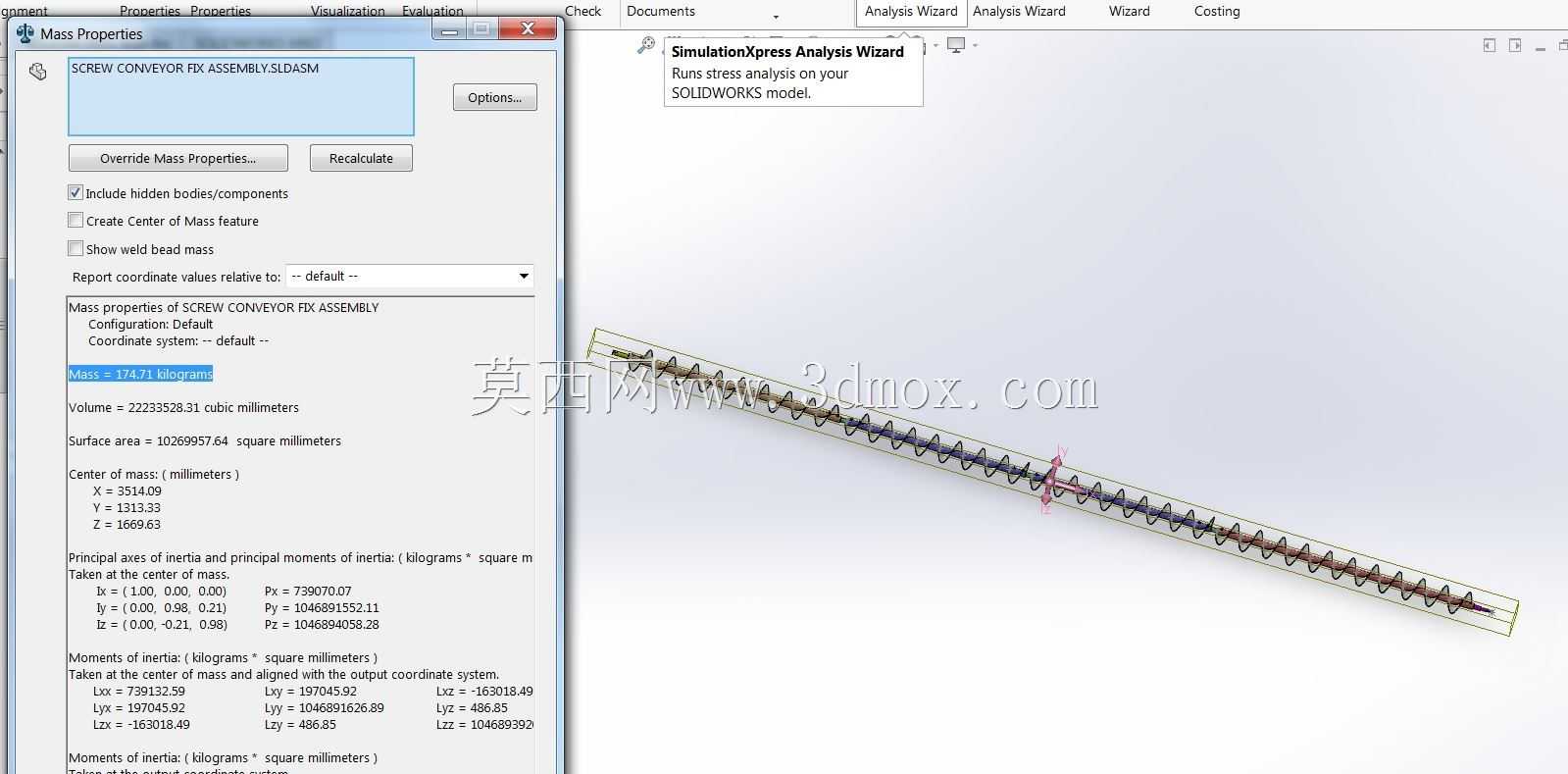Click the 'X = 3514.09' center of mass value
This screenshot has width=1568, height=774.
tap(127, 490)
